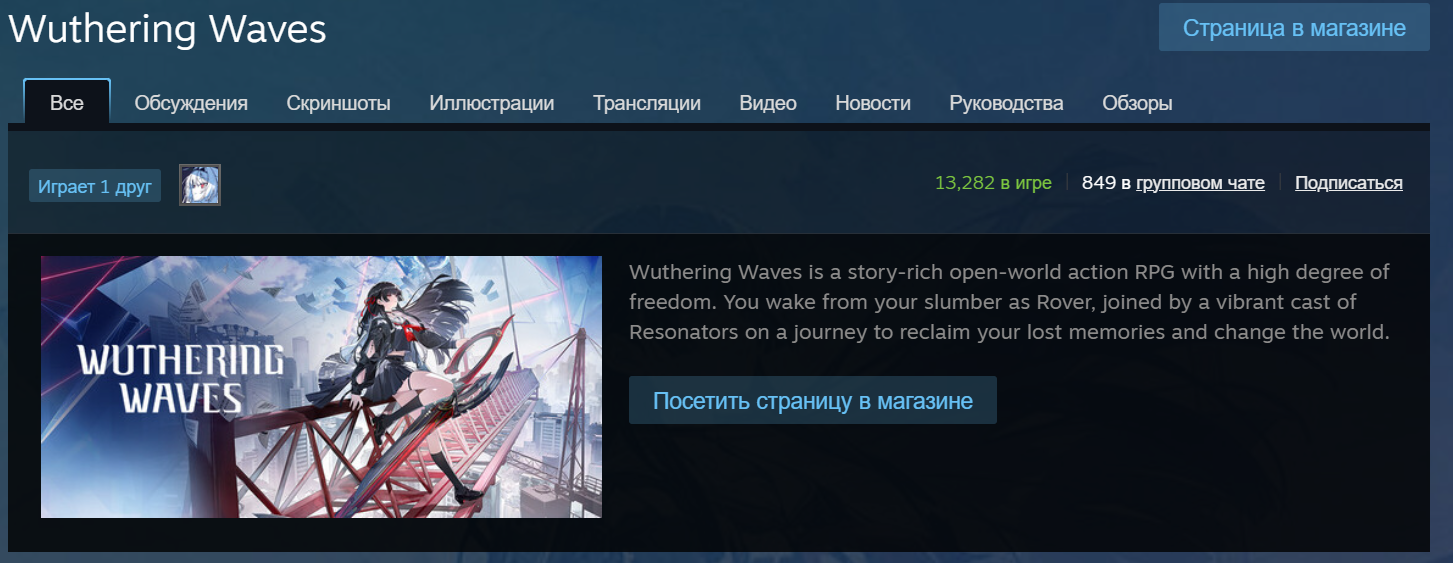This screenshot has height=563, width=1453.
Task: Go to the 'Иллюстрации' tab
Action: pos(492,103)
